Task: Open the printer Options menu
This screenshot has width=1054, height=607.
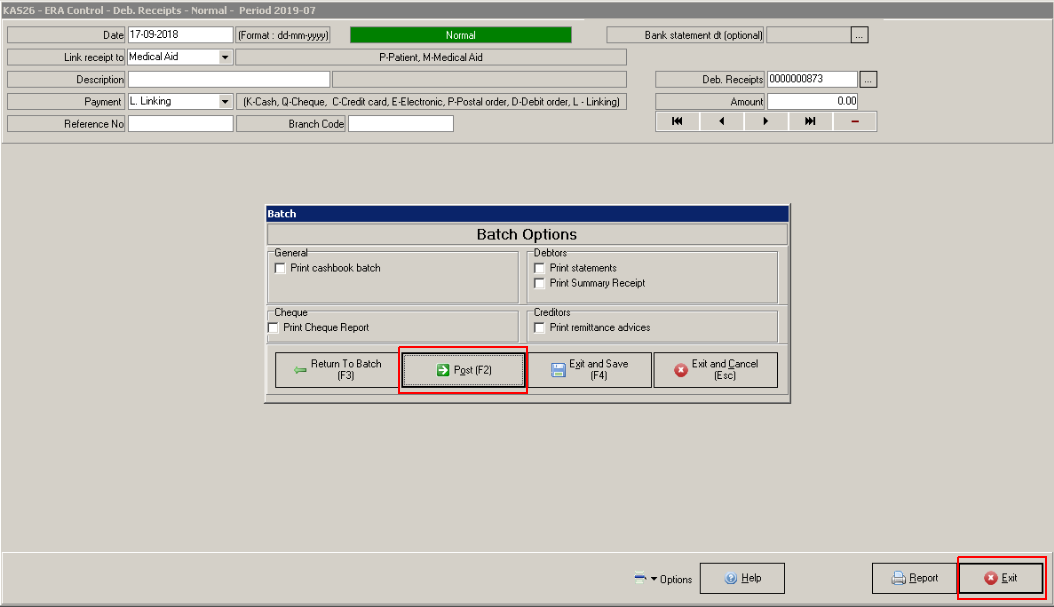Action: 663,579
